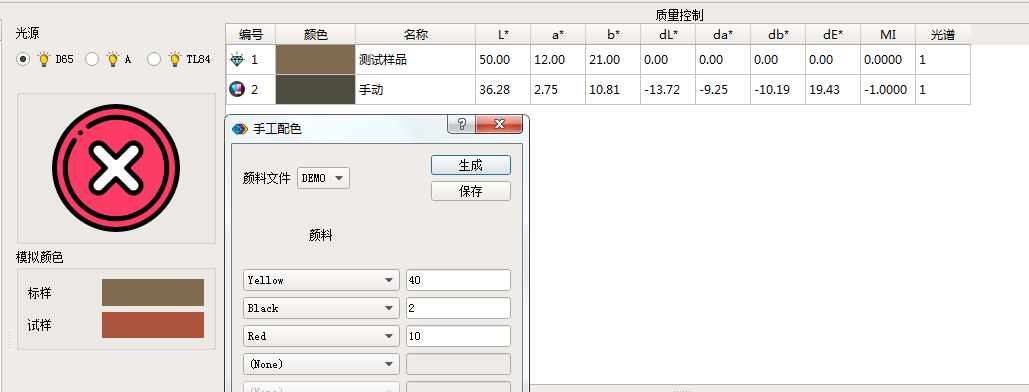Click the dE* value 19.43

(833, 90)
